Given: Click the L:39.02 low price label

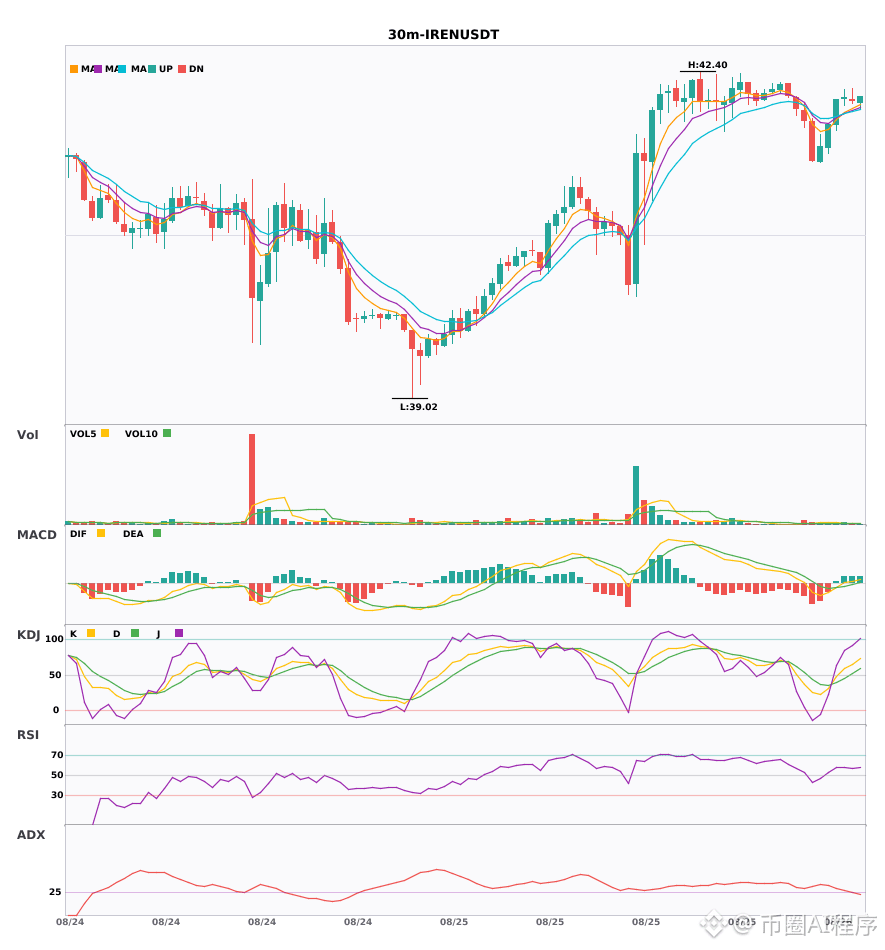Looking at the screenshot, I should pos(418,407).
